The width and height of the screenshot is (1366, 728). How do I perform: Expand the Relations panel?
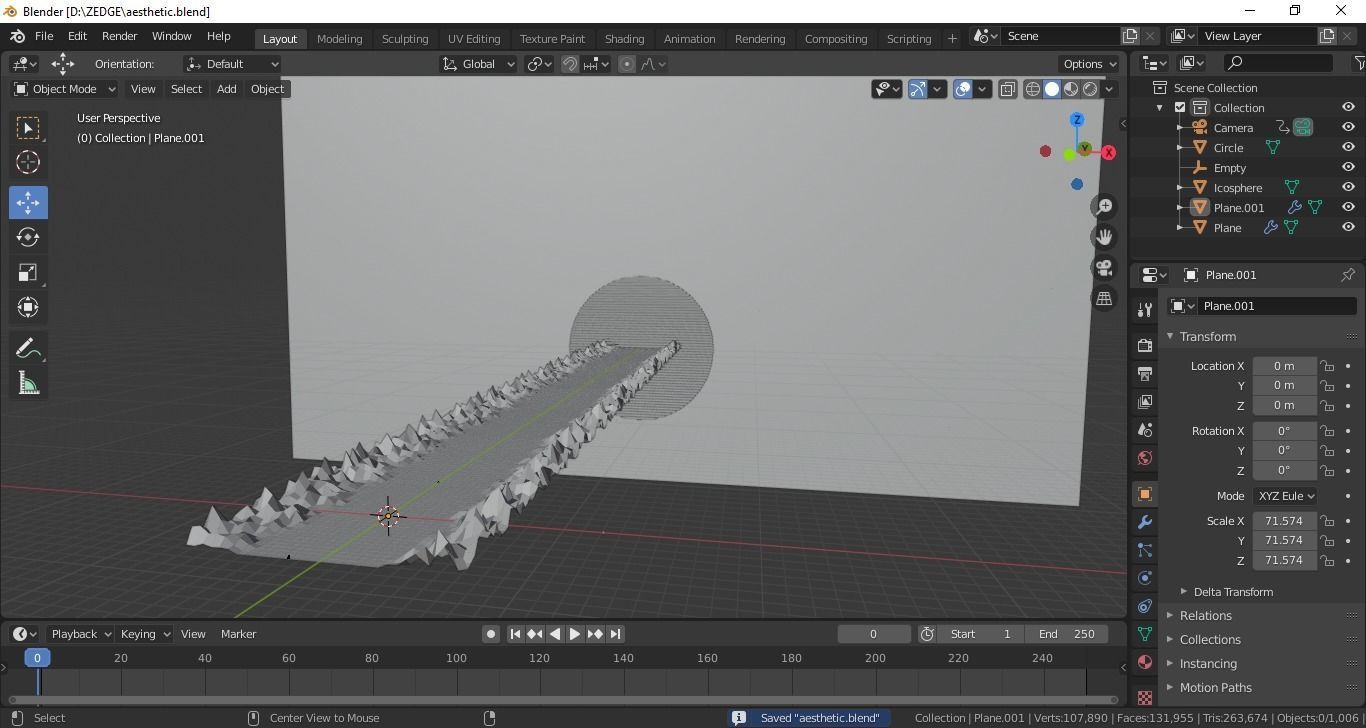1205,616
